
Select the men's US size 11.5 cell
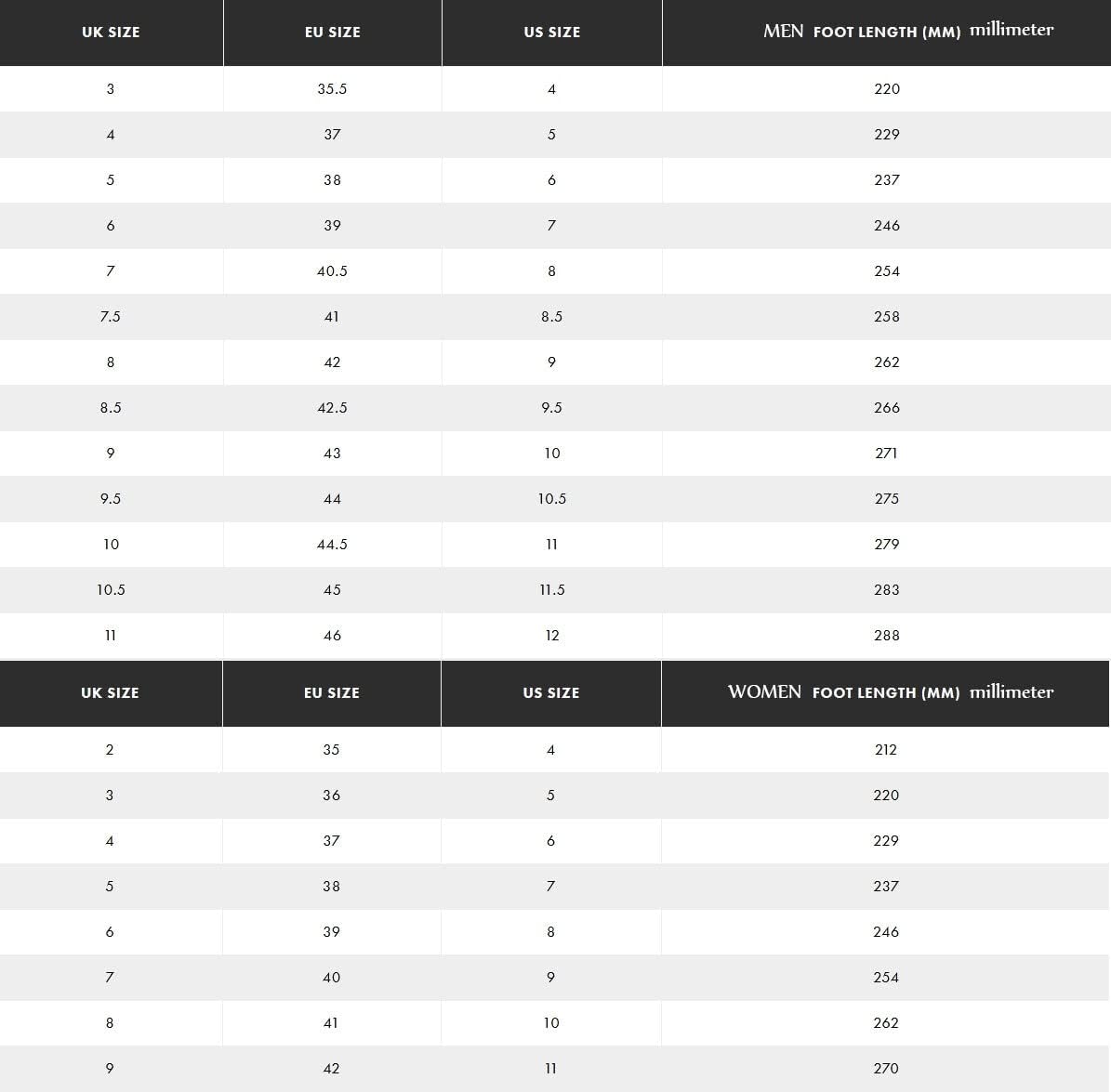click(x=551, y=590)
